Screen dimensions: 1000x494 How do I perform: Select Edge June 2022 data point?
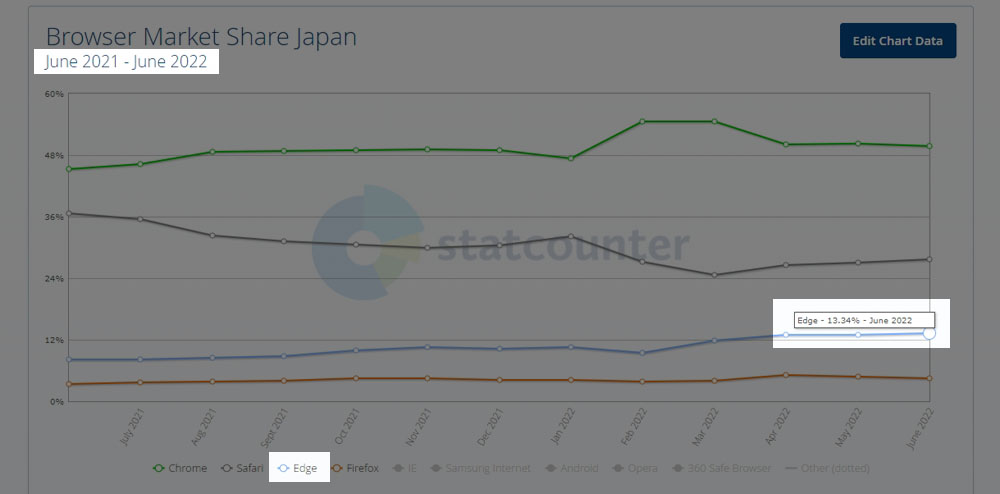tap(929, 333)
